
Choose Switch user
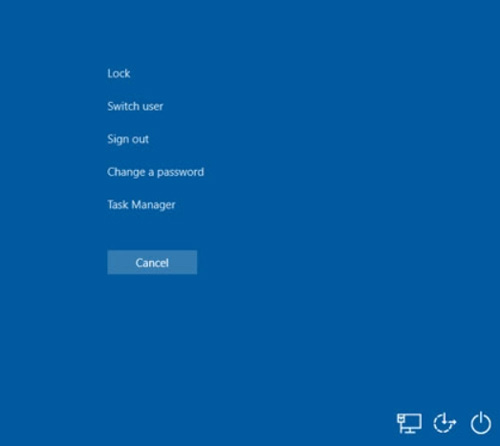[x=135, y=106]
